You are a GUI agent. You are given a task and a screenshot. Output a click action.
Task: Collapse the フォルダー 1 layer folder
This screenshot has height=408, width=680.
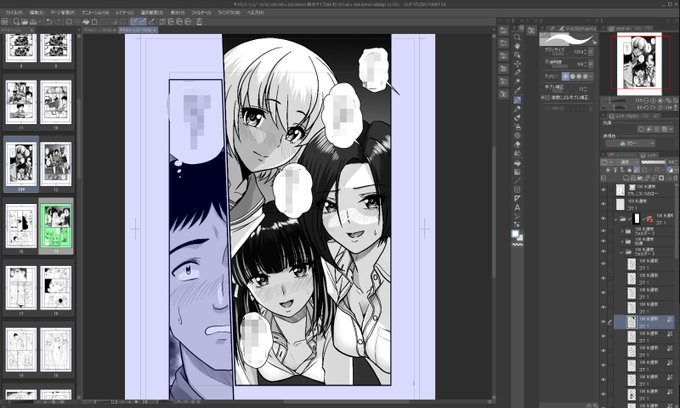pyautogui.click(x=622, y=252)
